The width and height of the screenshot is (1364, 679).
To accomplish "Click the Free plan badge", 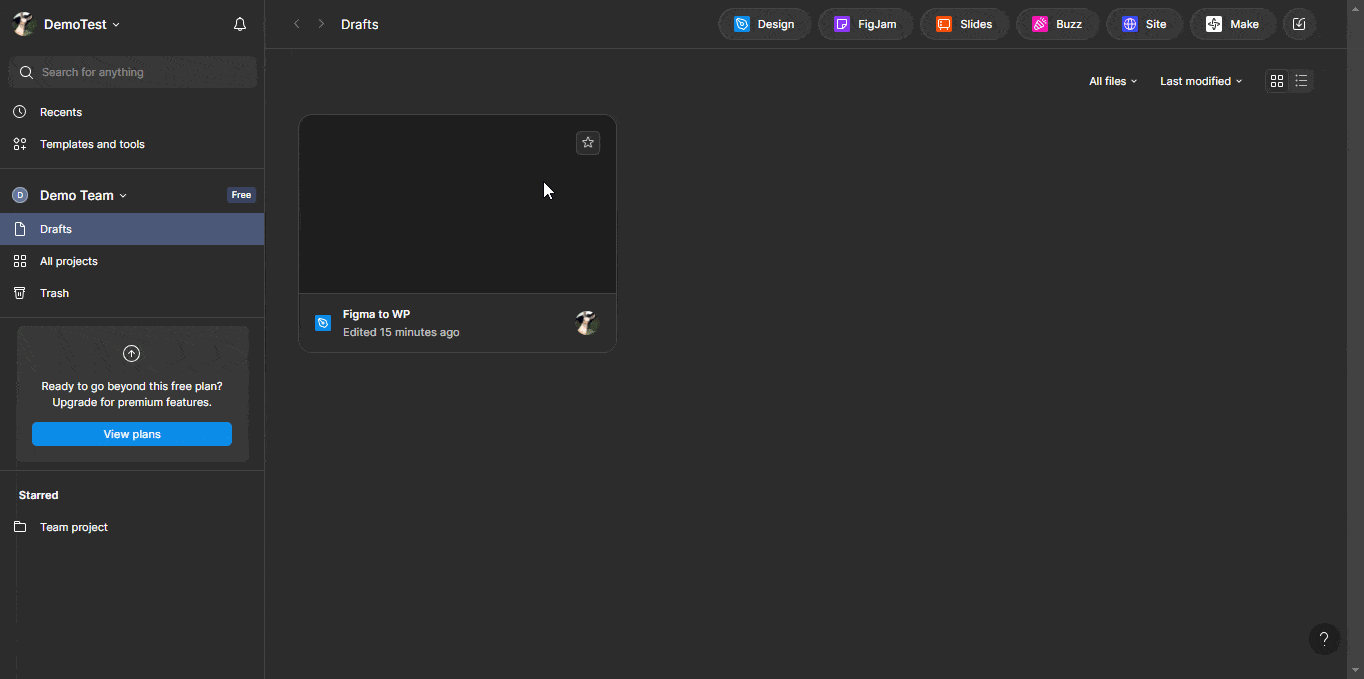I will point(241,195).
